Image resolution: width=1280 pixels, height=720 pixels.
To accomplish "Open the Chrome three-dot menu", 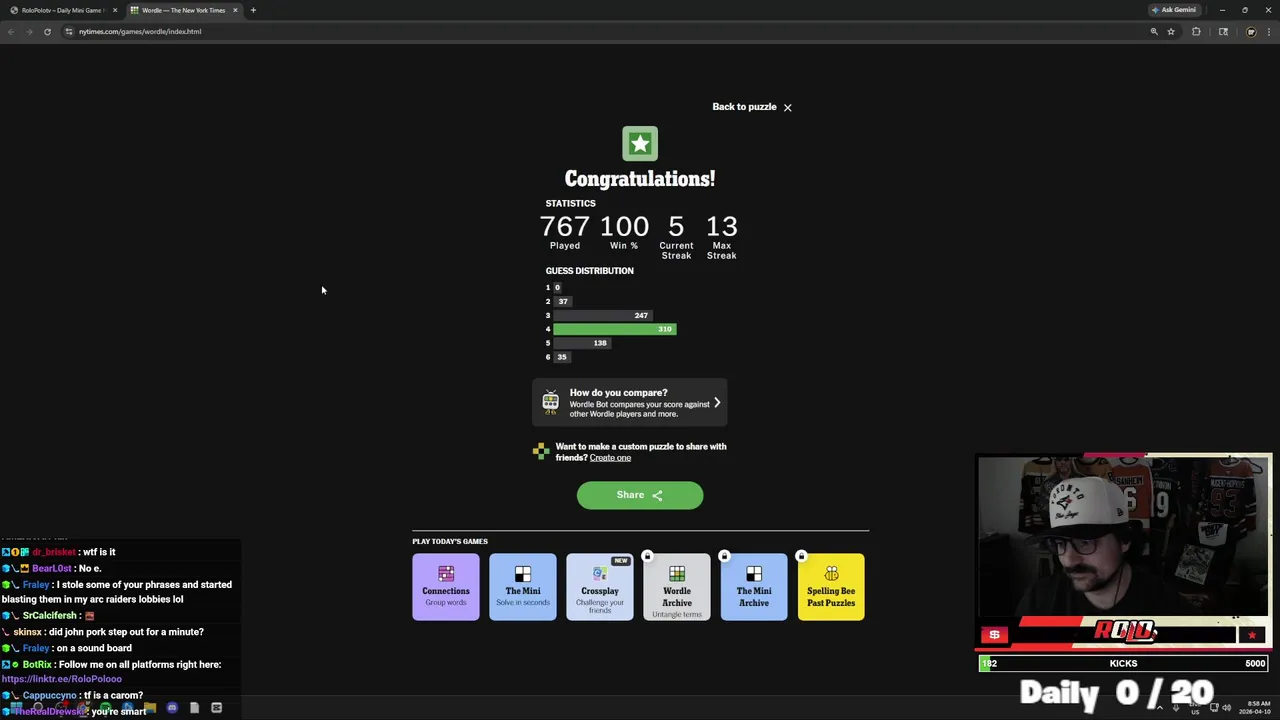I will point(1269,31).
